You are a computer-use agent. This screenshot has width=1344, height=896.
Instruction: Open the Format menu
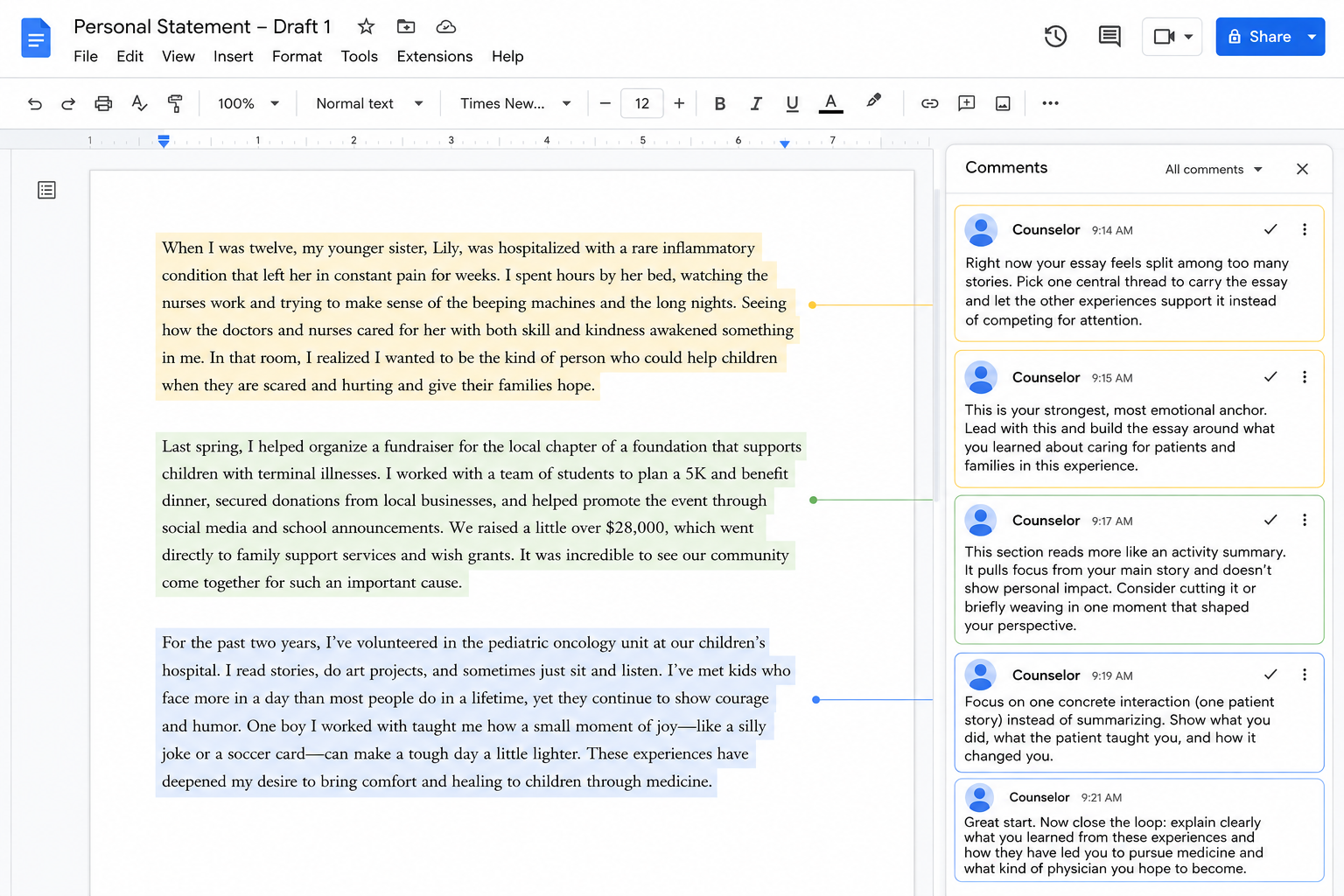pos(297,56)
